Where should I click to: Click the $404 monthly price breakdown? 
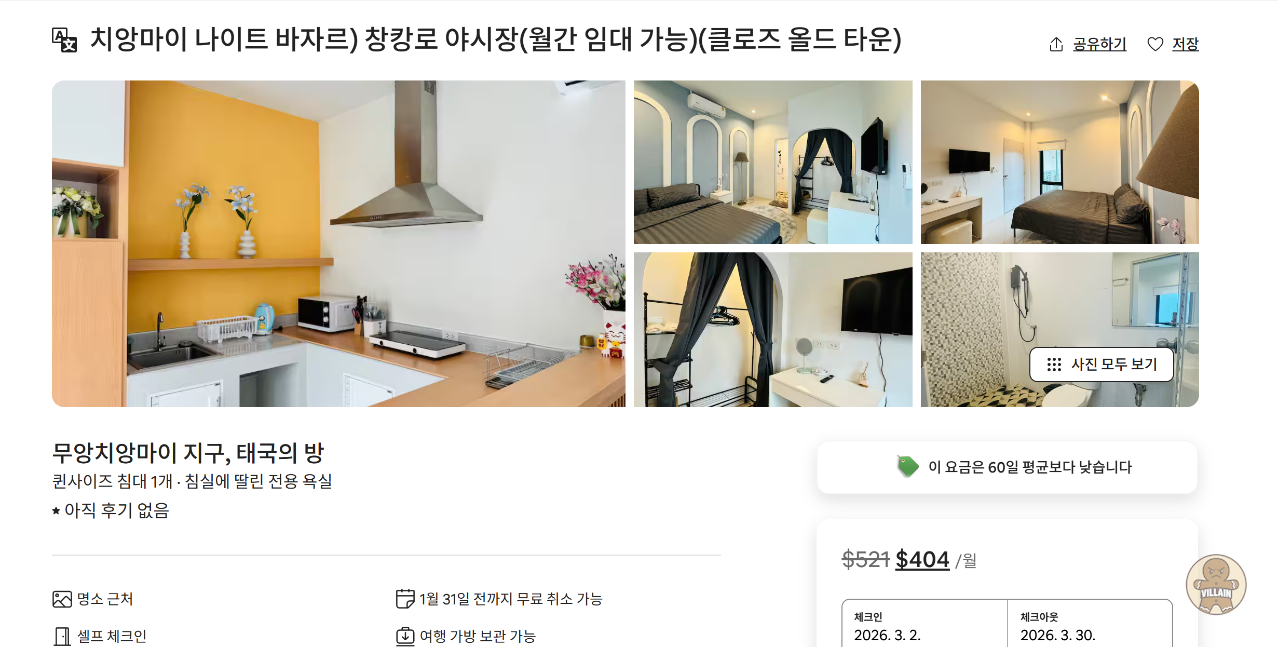point(922,559)
